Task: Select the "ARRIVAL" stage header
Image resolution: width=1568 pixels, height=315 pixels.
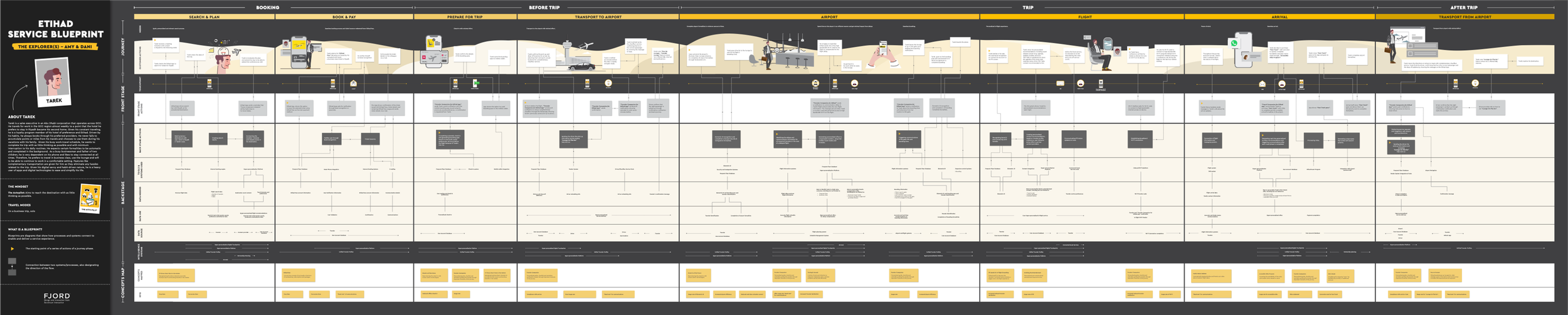Action: coord(1279,17)
